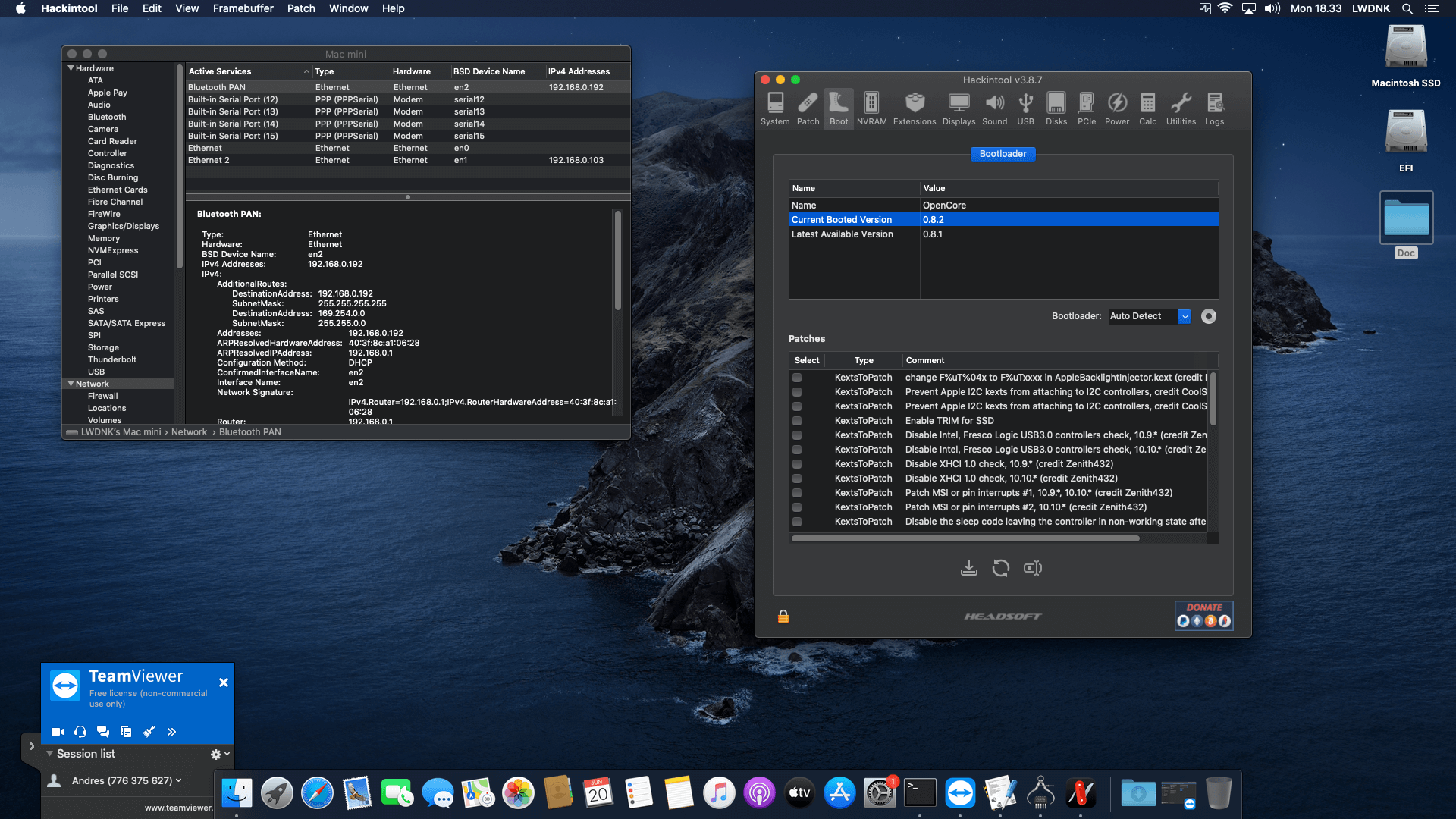Open the USB section in Hackintool
1456x819 pixels.
click(x=1025, y=108)
